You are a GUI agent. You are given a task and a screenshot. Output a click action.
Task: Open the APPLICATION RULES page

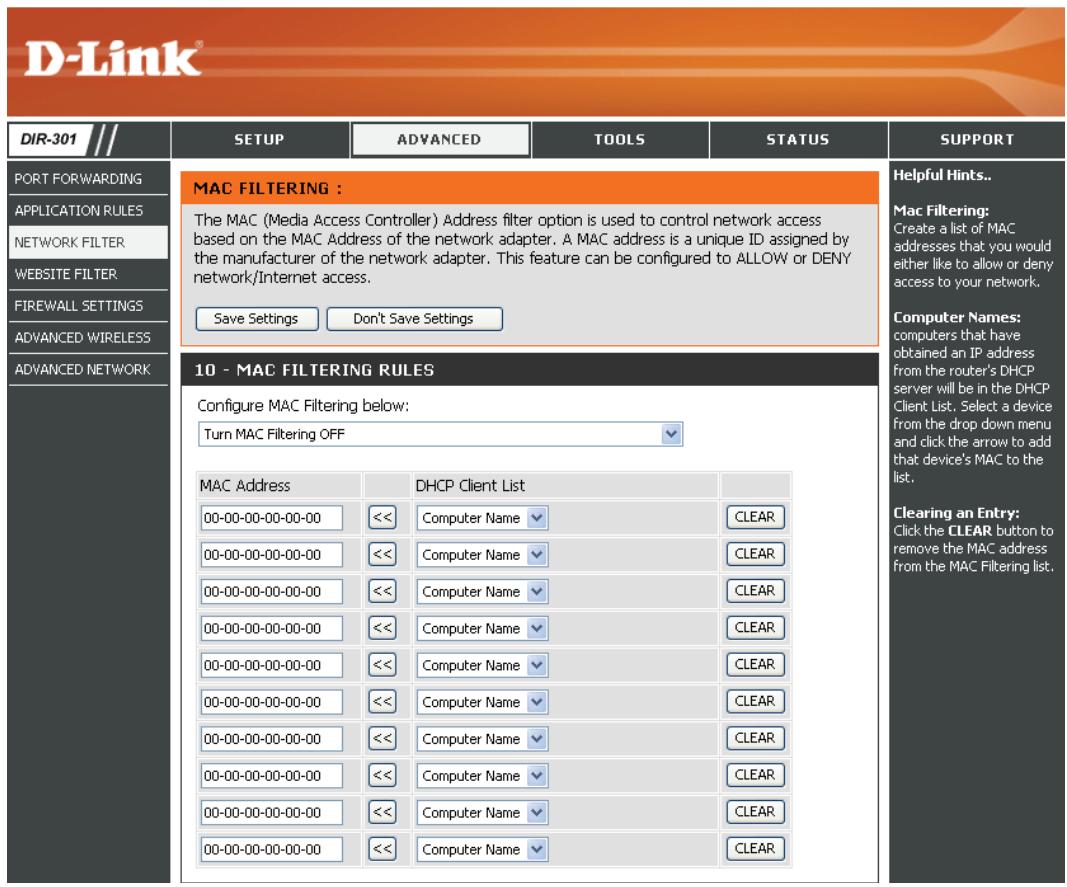[88, 210]
